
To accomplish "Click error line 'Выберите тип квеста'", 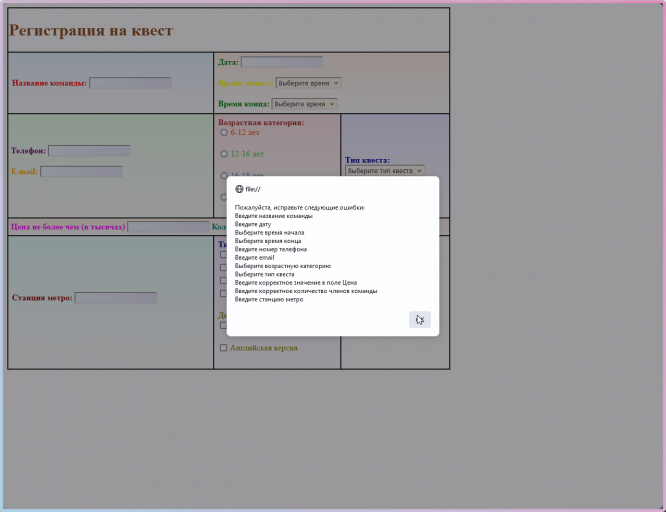I will click(264, 274).
